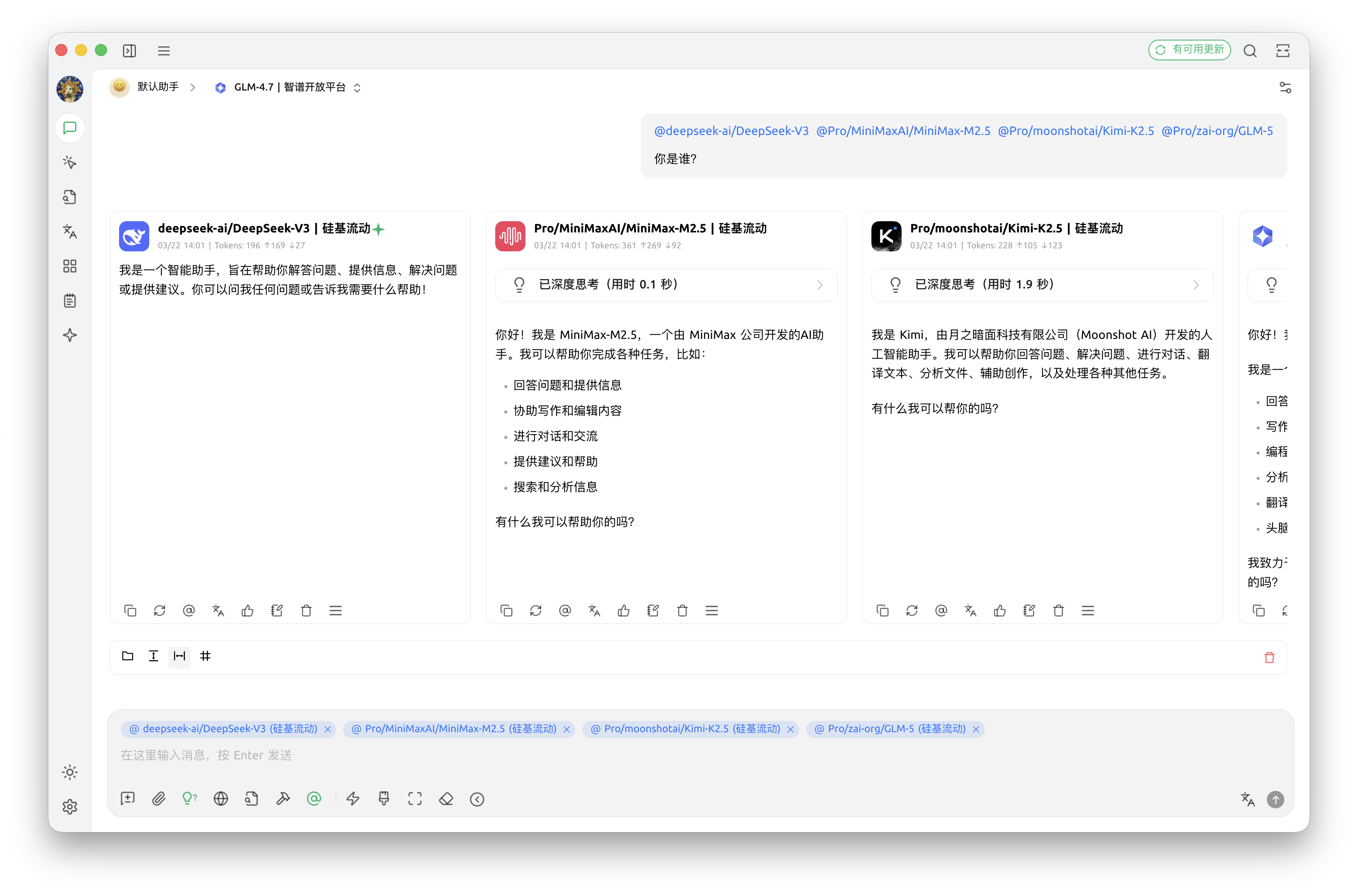Enable web search with the globe icon
Screen dimensions: 1358x896
pos(220,798)
